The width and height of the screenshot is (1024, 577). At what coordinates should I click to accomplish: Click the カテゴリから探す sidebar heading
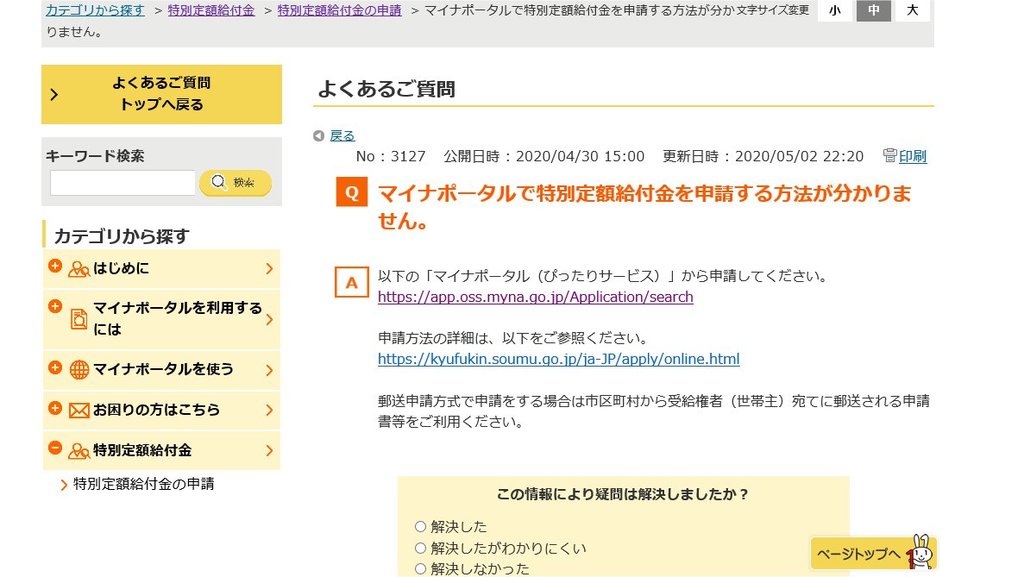click(x=121, y=236)
